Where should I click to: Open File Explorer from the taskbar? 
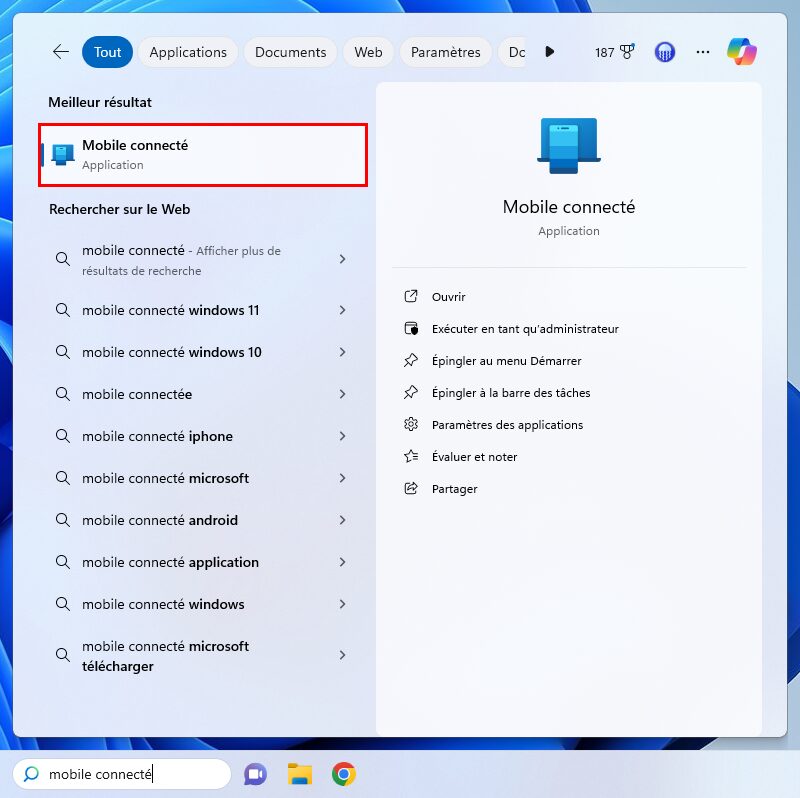[300, 774]
